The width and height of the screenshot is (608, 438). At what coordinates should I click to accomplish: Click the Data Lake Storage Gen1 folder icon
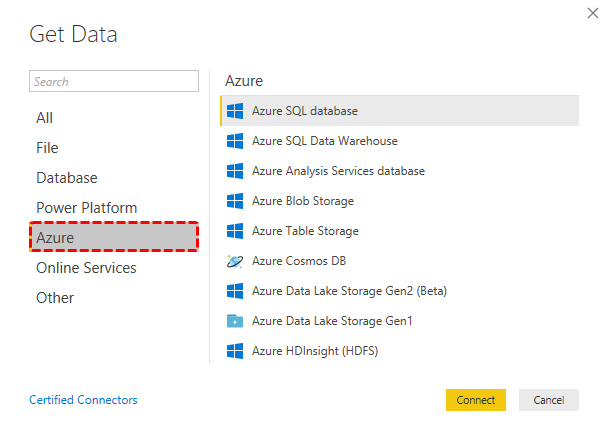[235, 321]
